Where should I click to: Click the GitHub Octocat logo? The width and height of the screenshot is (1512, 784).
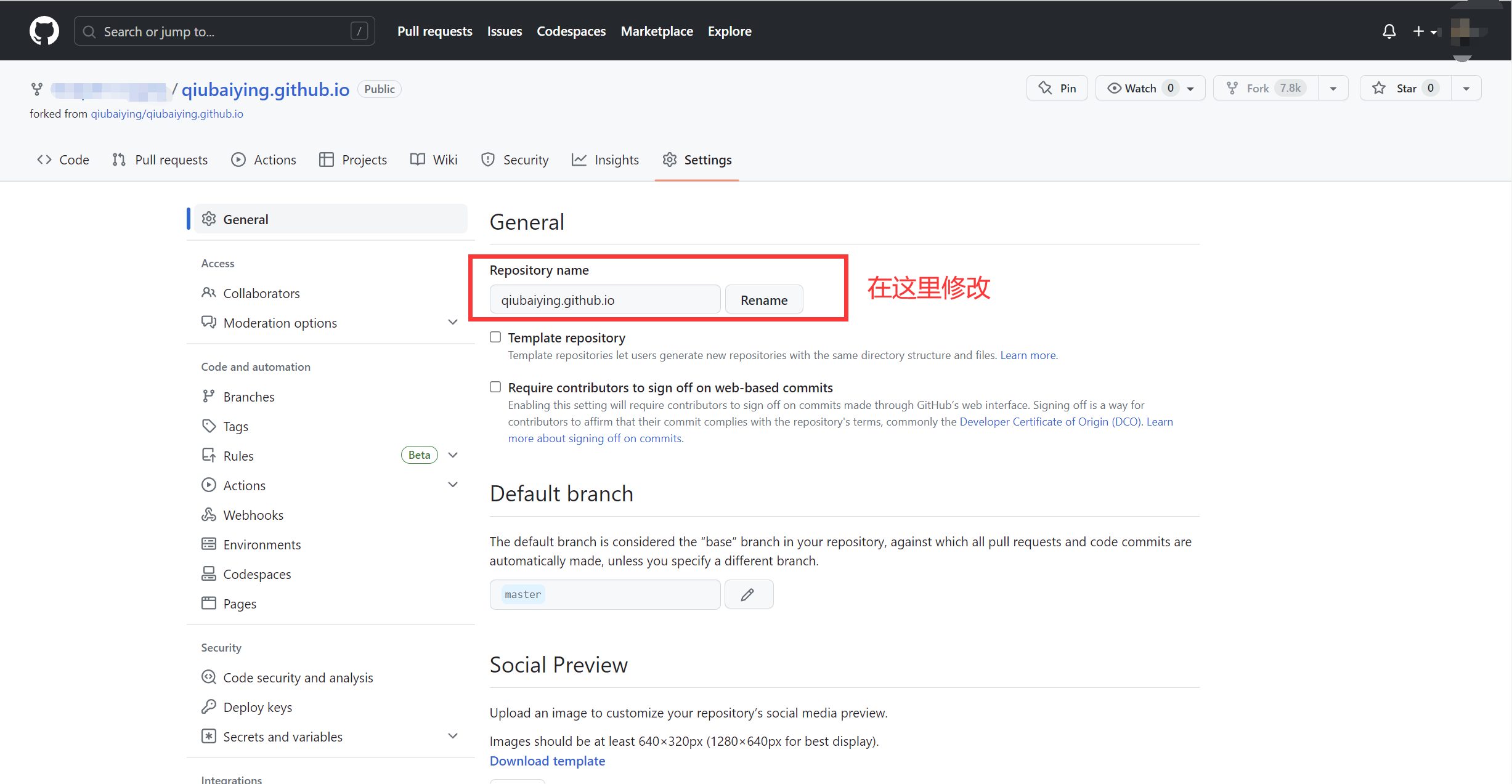[44, 31]
